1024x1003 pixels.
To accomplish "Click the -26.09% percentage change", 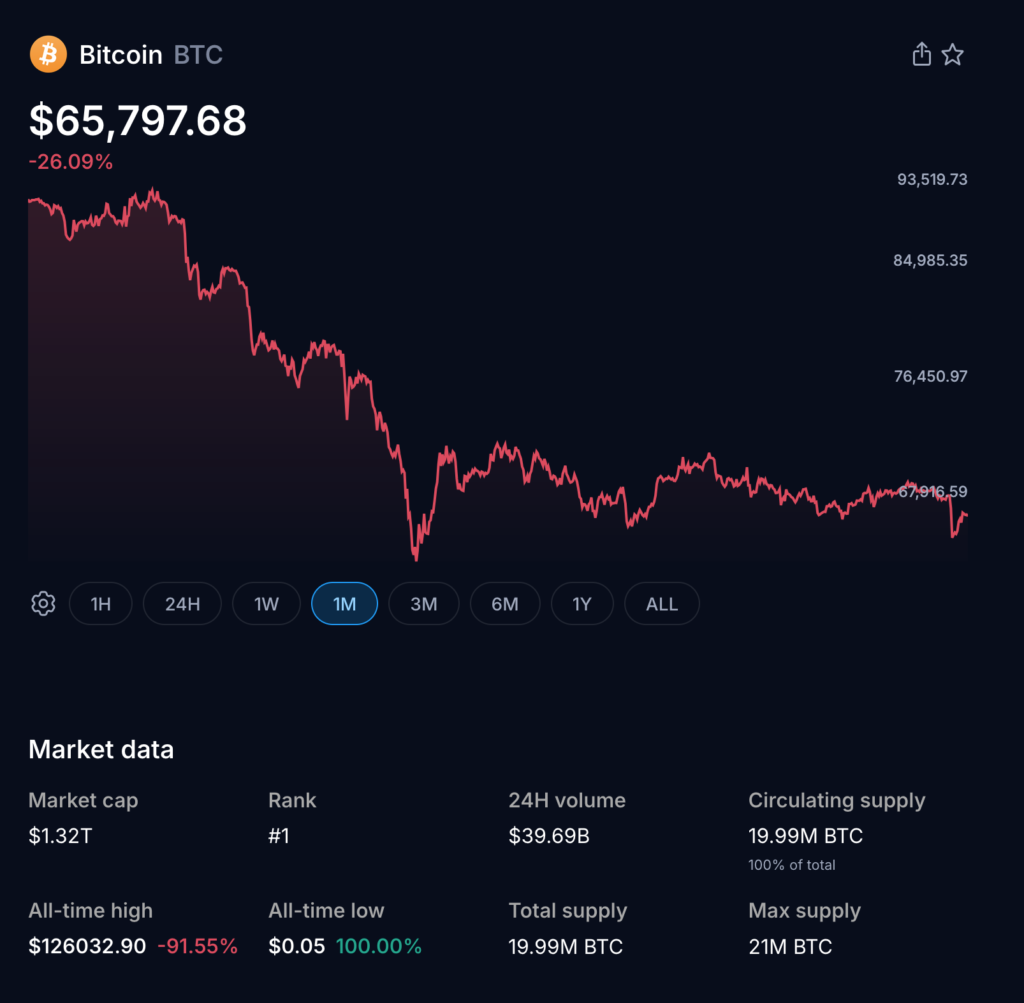I will click(x=71, y=161).
